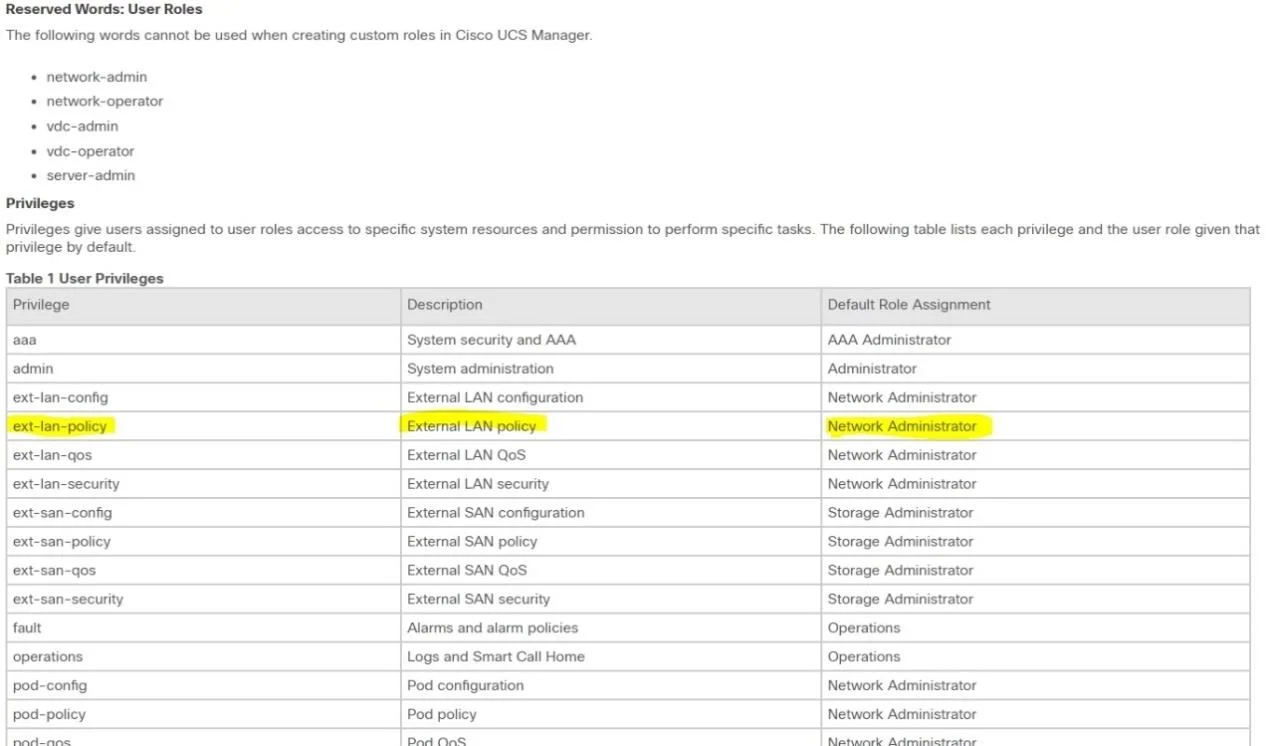This screenshot has height=746, width=1266.
Task: Click the Privileges section heading
Action: (40, 204)
